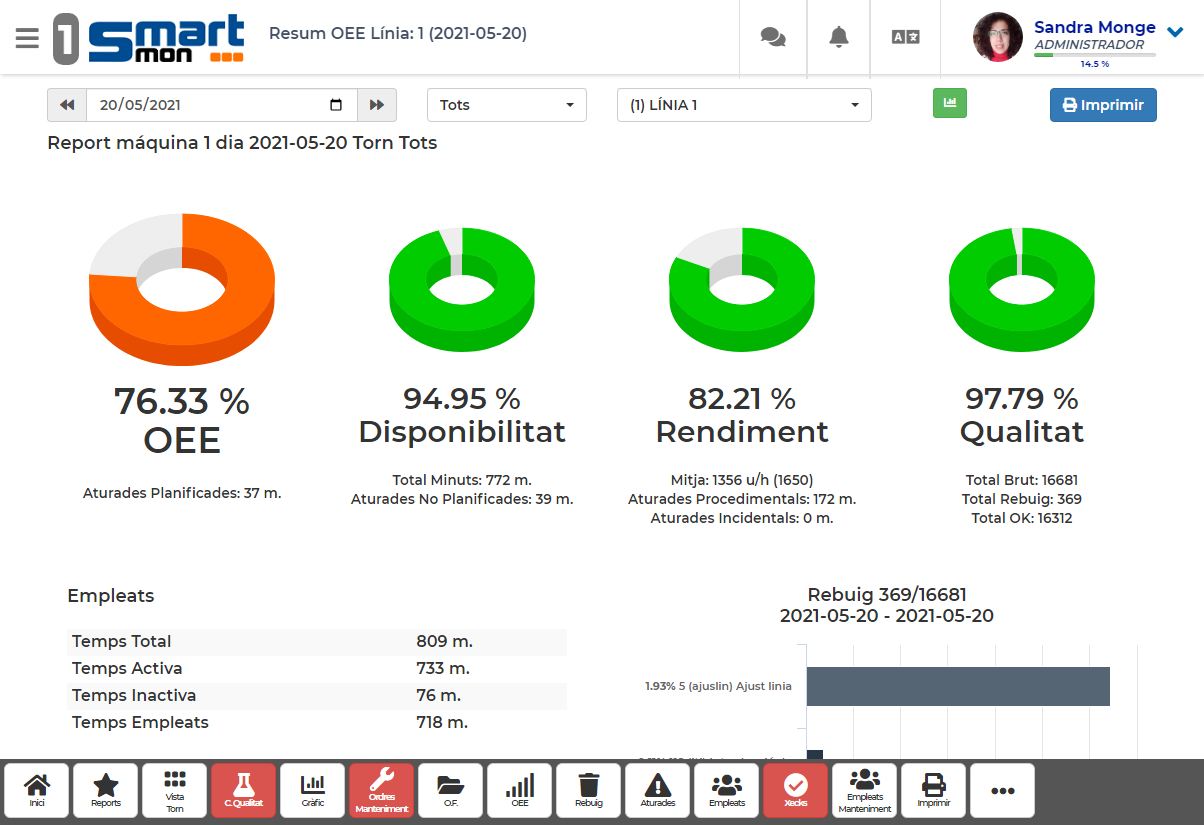Show more options via ellipsis menu
Image resolution: width=1204 pixels, height=825 pixels.
[1002, 790]
